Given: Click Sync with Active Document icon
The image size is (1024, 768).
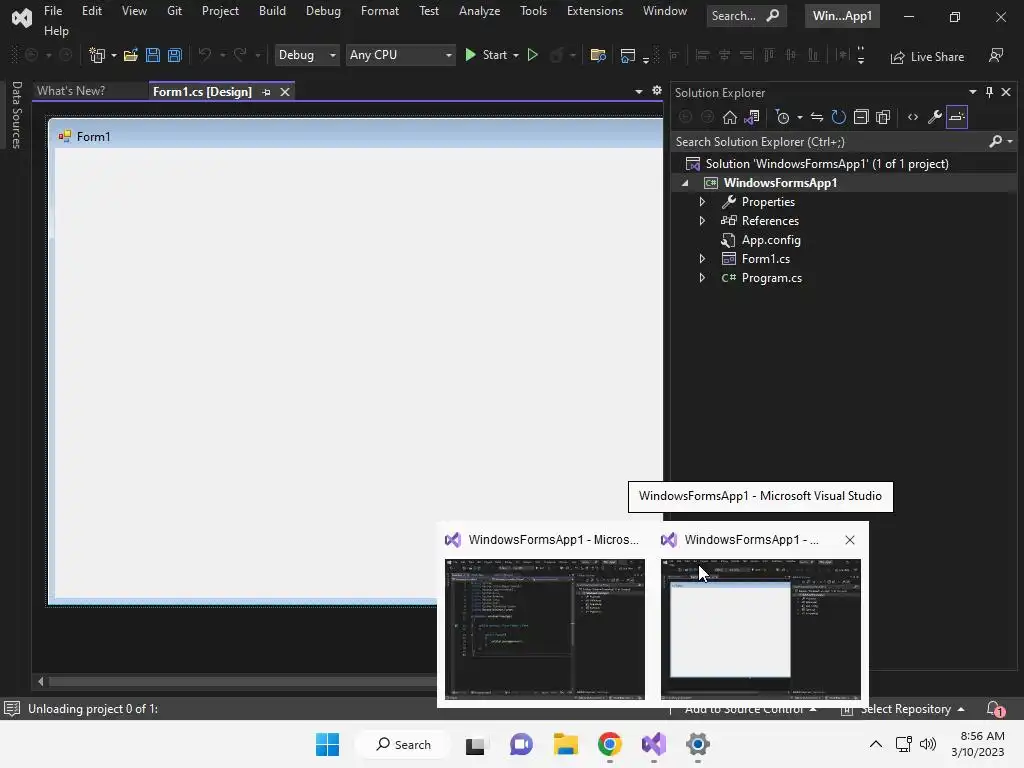Looking at the screenshot, I should point(817,117).
